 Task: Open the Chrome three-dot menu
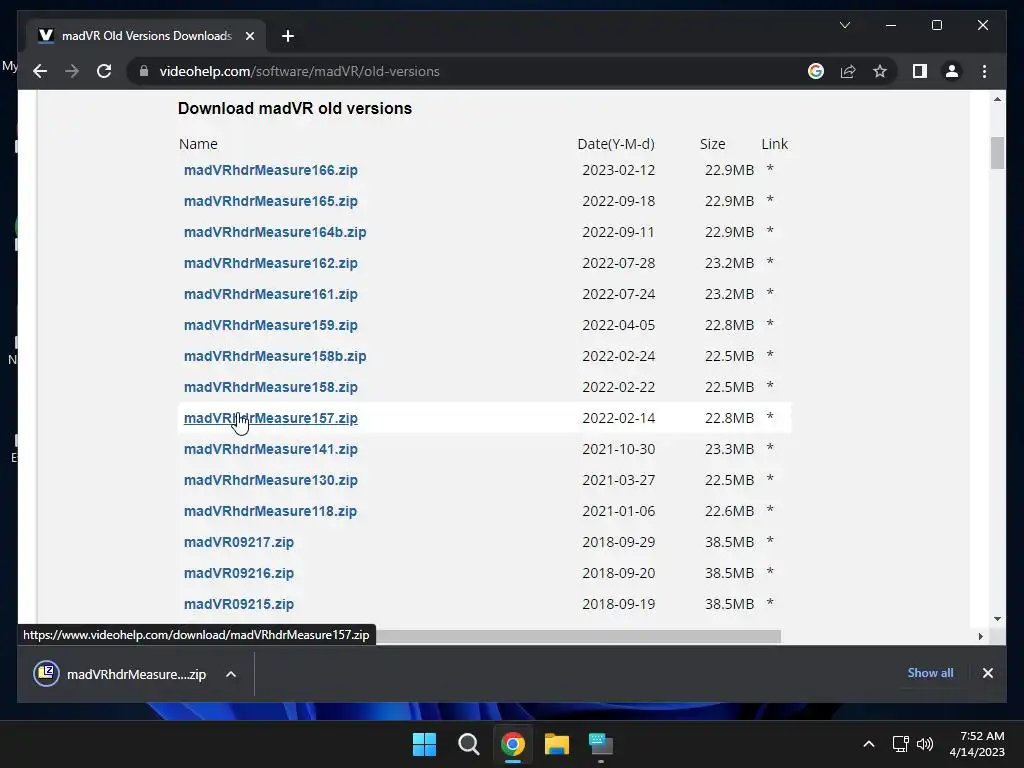[984, 71]
